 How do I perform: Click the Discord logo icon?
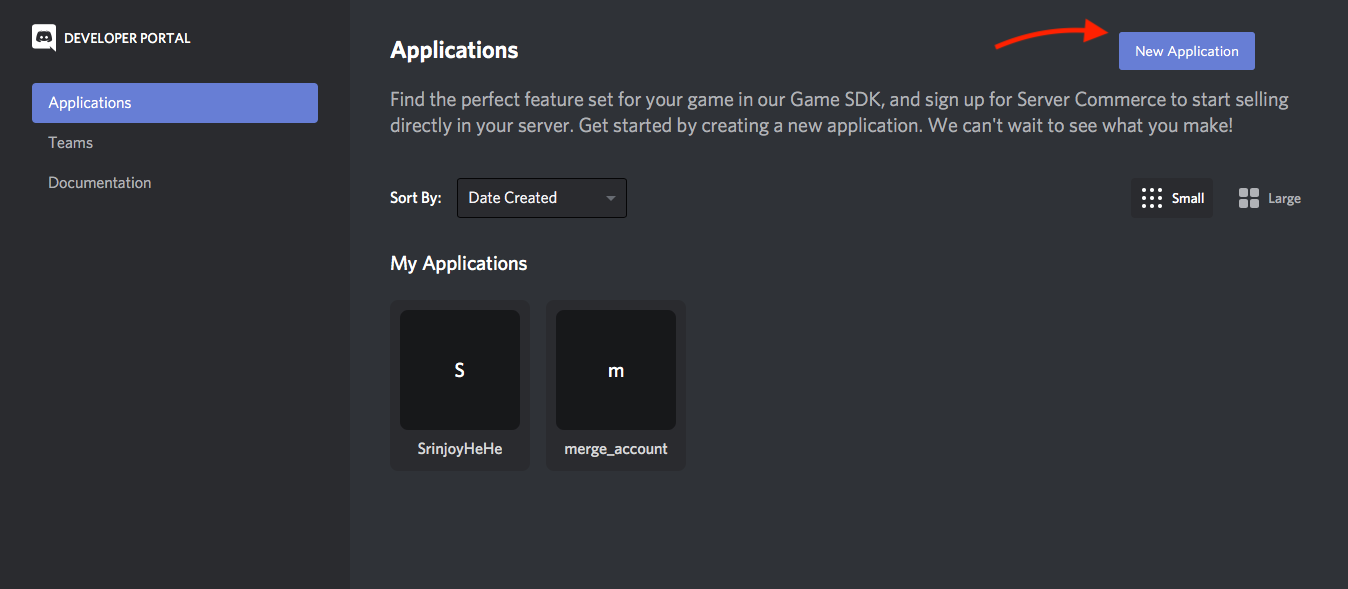point(44,38)
